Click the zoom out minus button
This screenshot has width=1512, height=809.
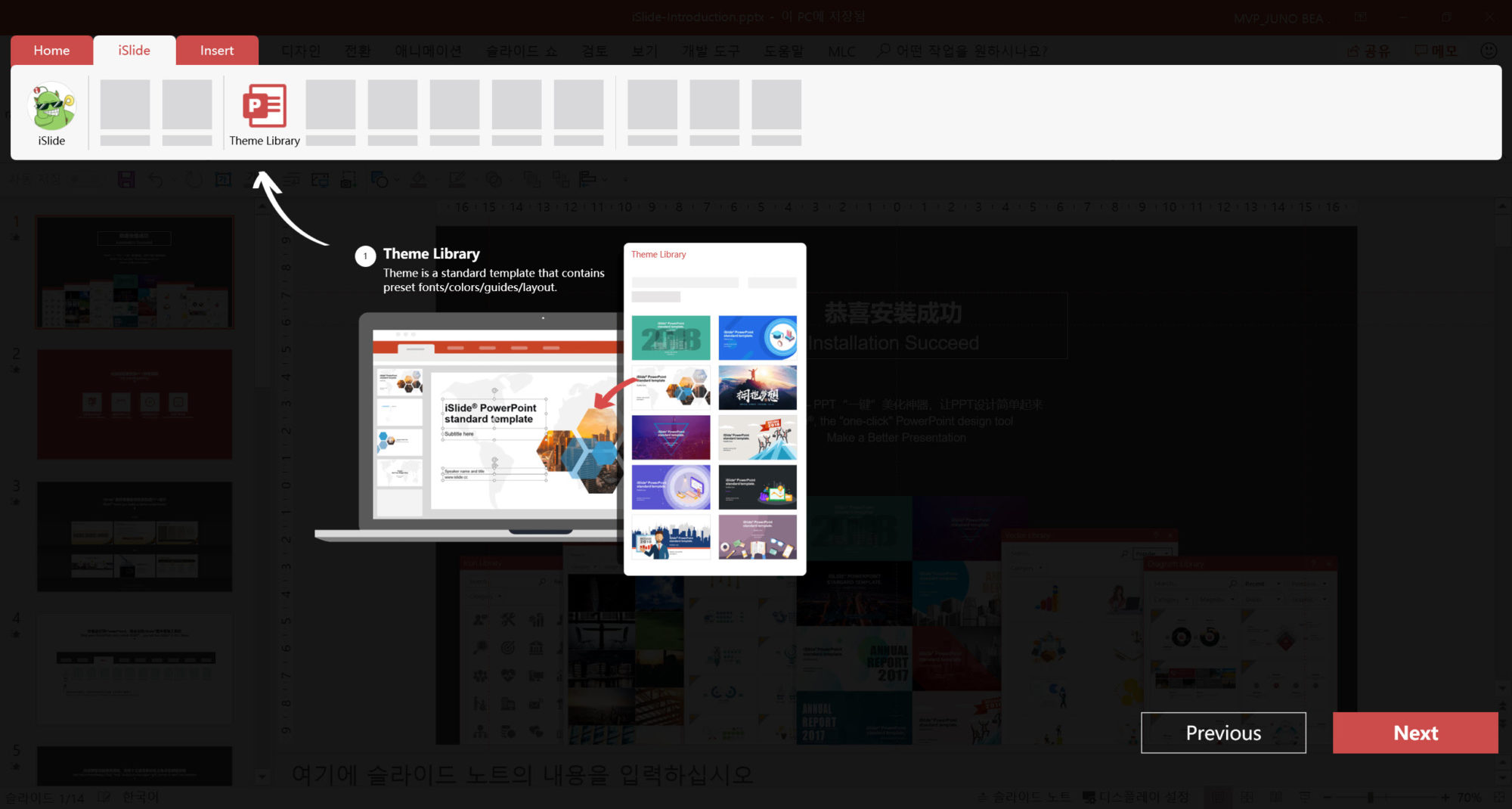click(1327, 797)
